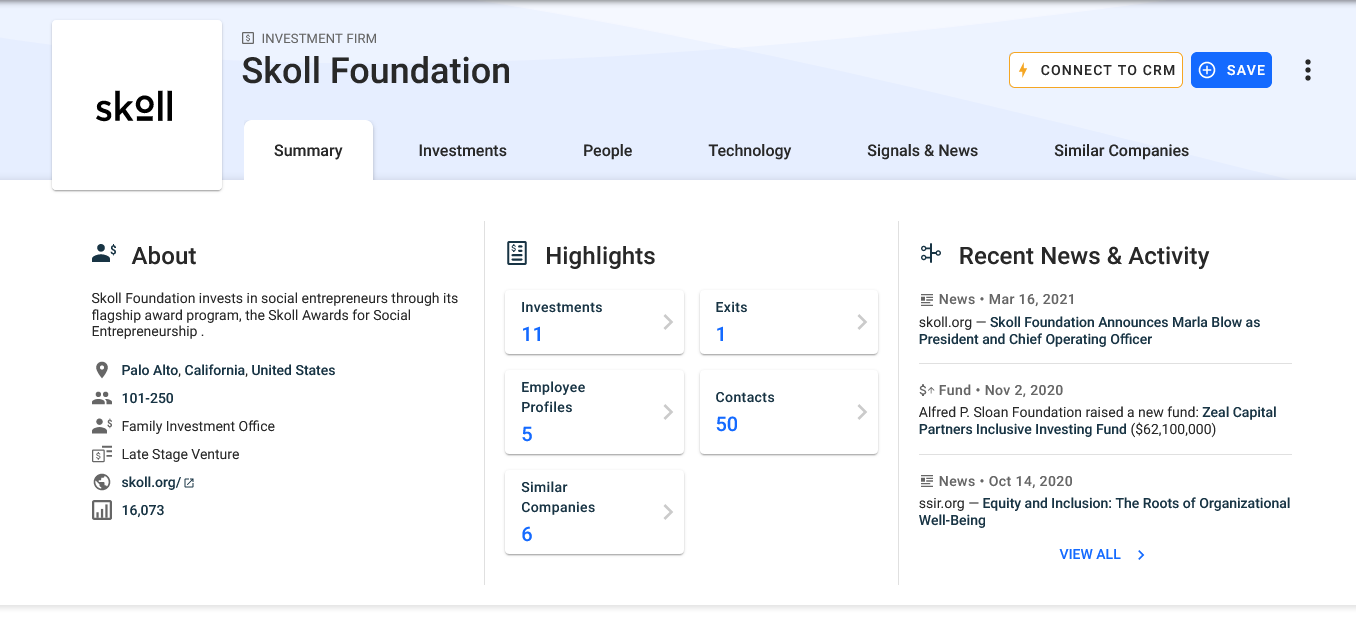Click the lightning bolt icon in Connect to CRM
Viewport: 1356px width, 625px height.
point(1023,70)
